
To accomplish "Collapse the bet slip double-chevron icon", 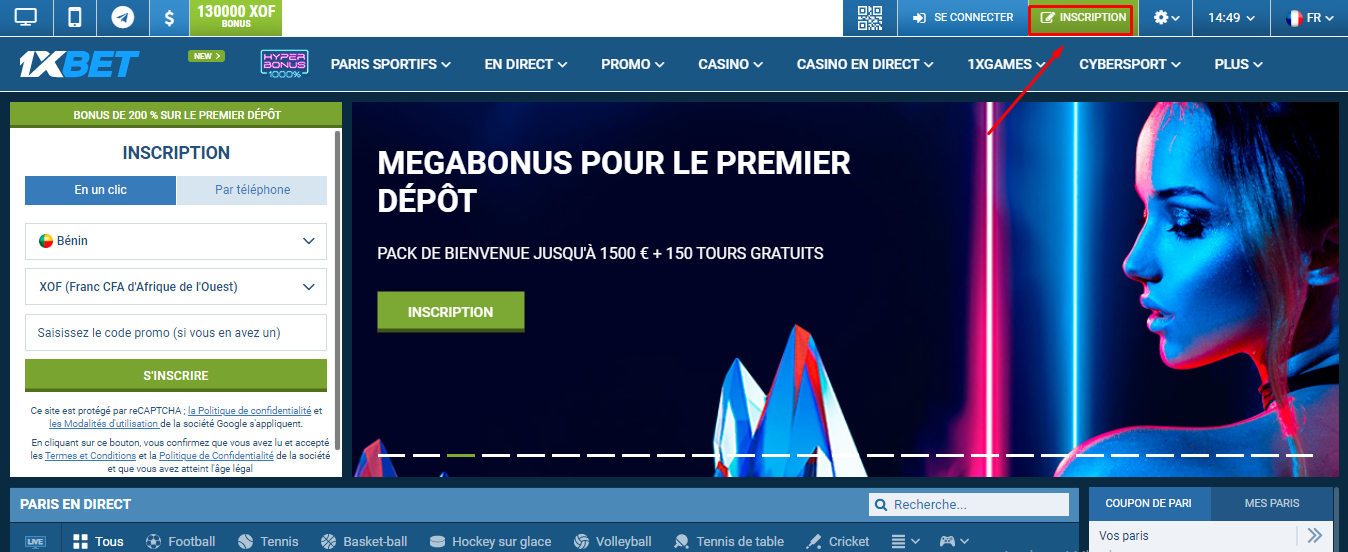I will (1314, 536).
